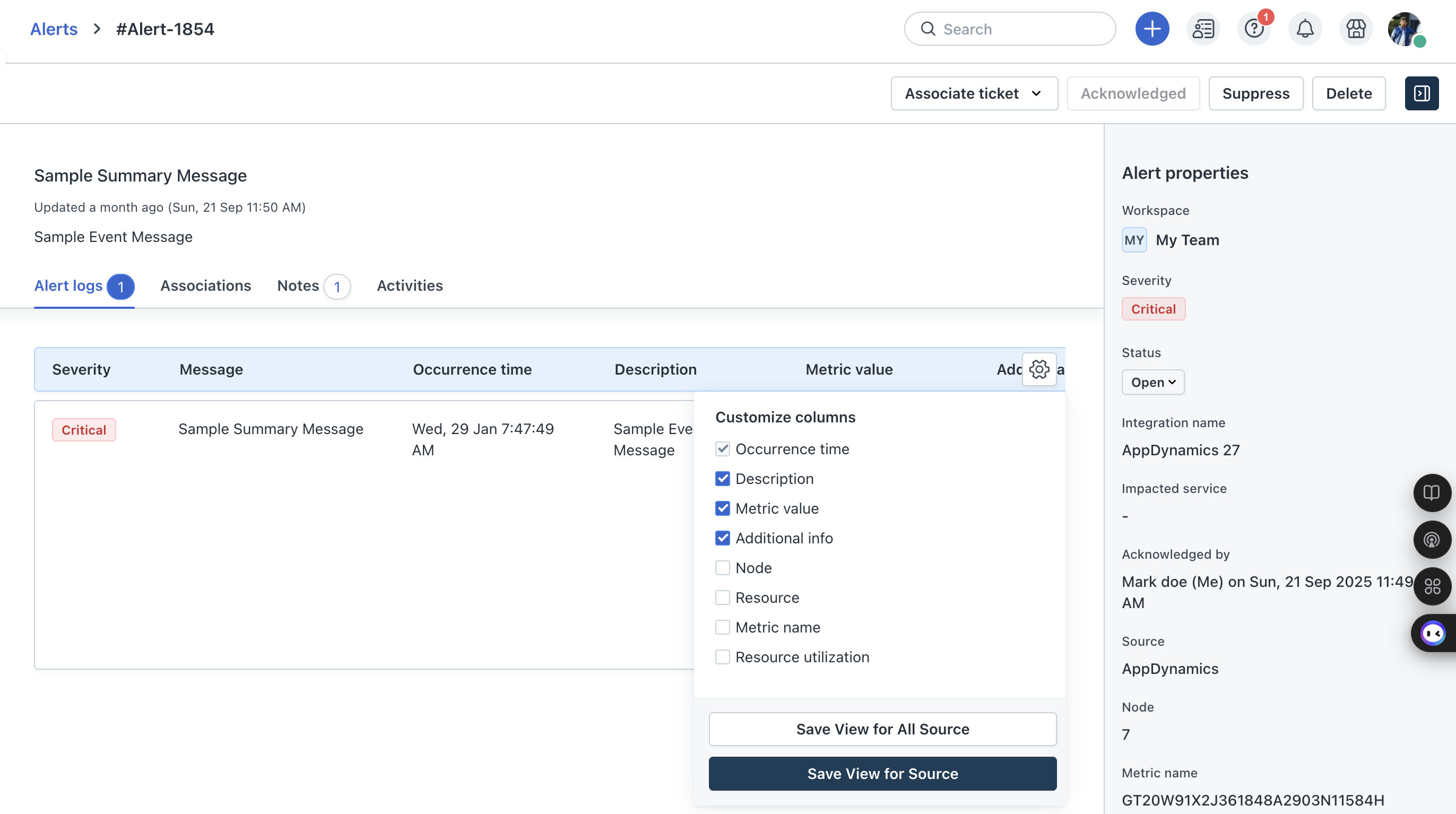This screenshot has height=814, width=1456.
Task: Click the column settings gear icon
Action: [1039, 369]
